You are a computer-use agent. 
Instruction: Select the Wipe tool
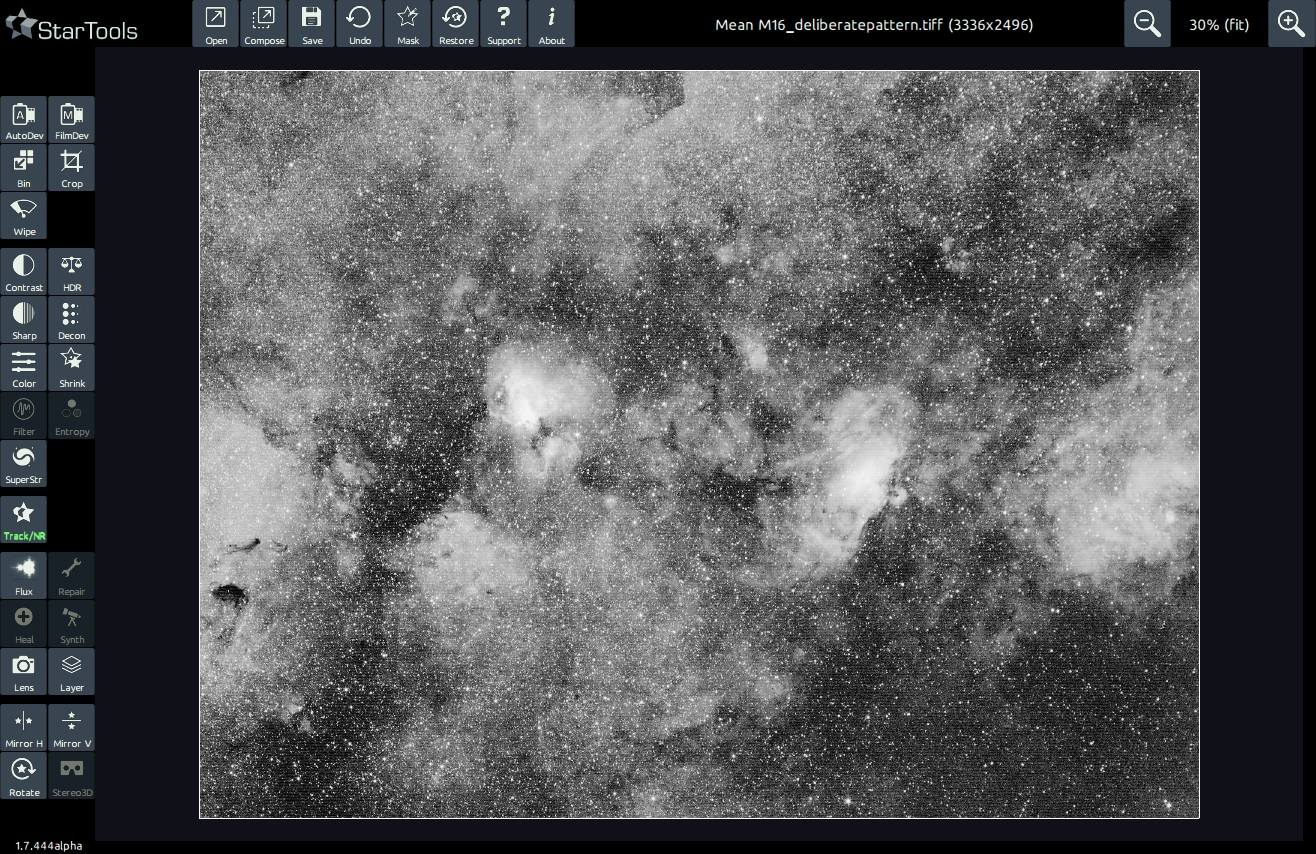point(24,216)
